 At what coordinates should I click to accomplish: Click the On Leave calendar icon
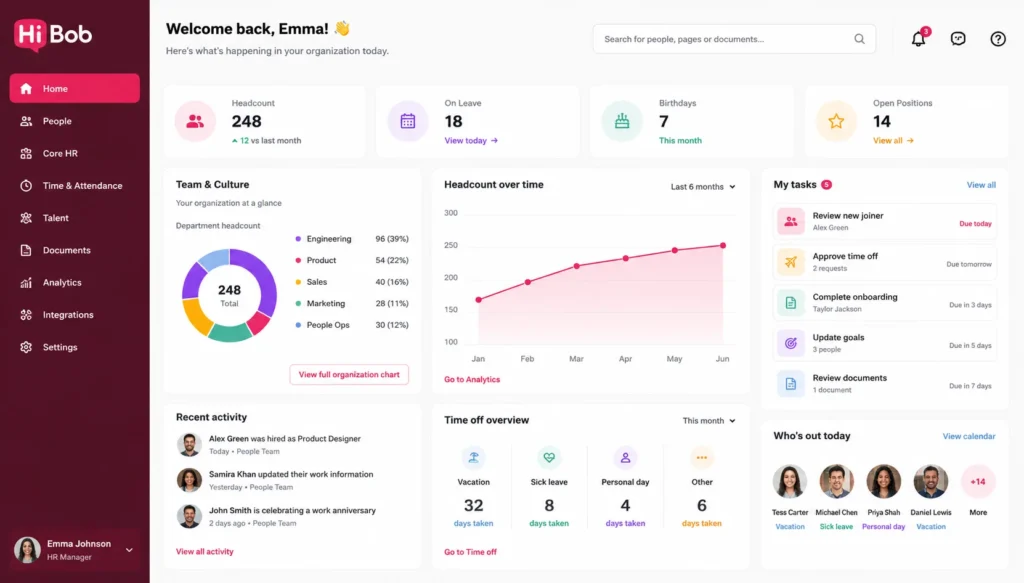[408, 121]
